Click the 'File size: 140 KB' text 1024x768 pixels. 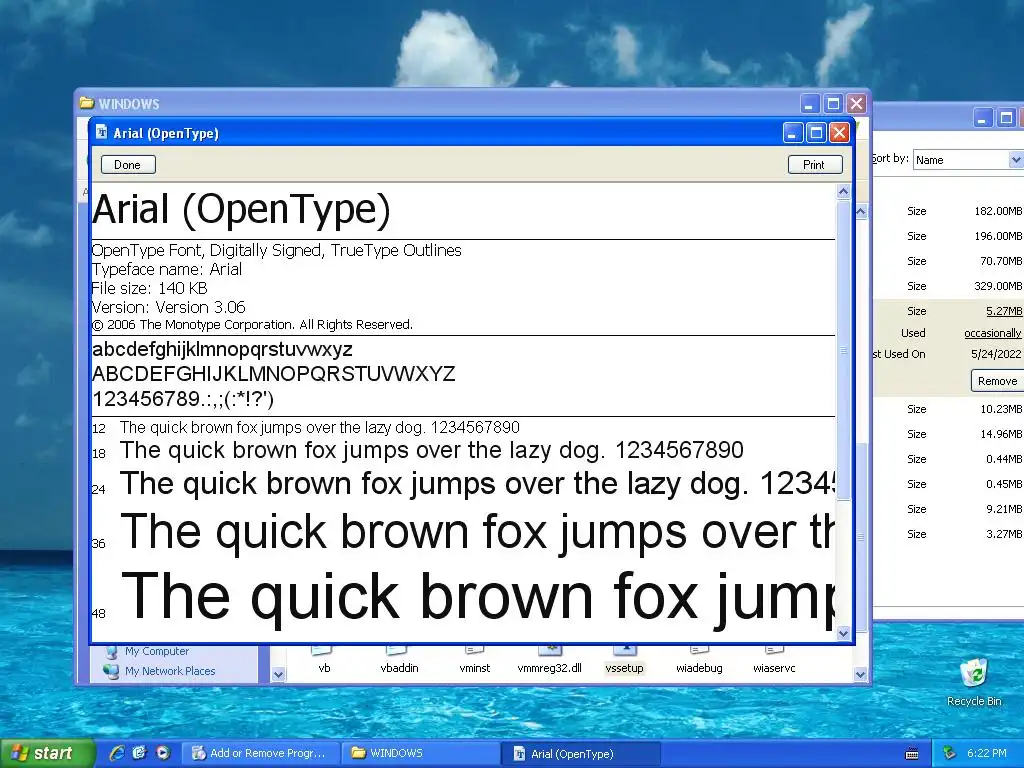(x=150, y=288)
